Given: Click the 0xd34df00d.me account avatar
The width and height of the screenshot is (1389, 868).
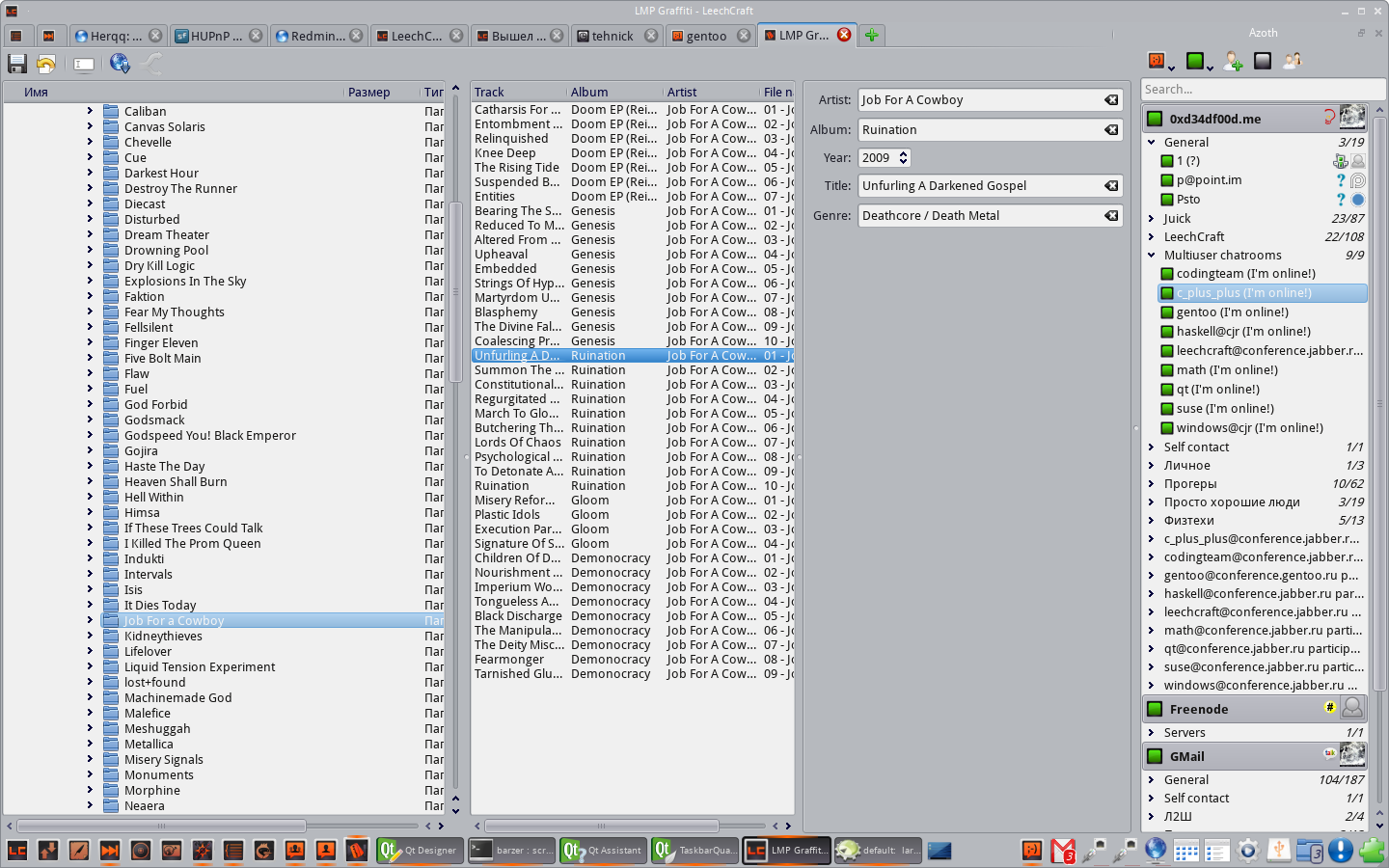Looking at the screenshot, I should click(x=1352, y=118).
